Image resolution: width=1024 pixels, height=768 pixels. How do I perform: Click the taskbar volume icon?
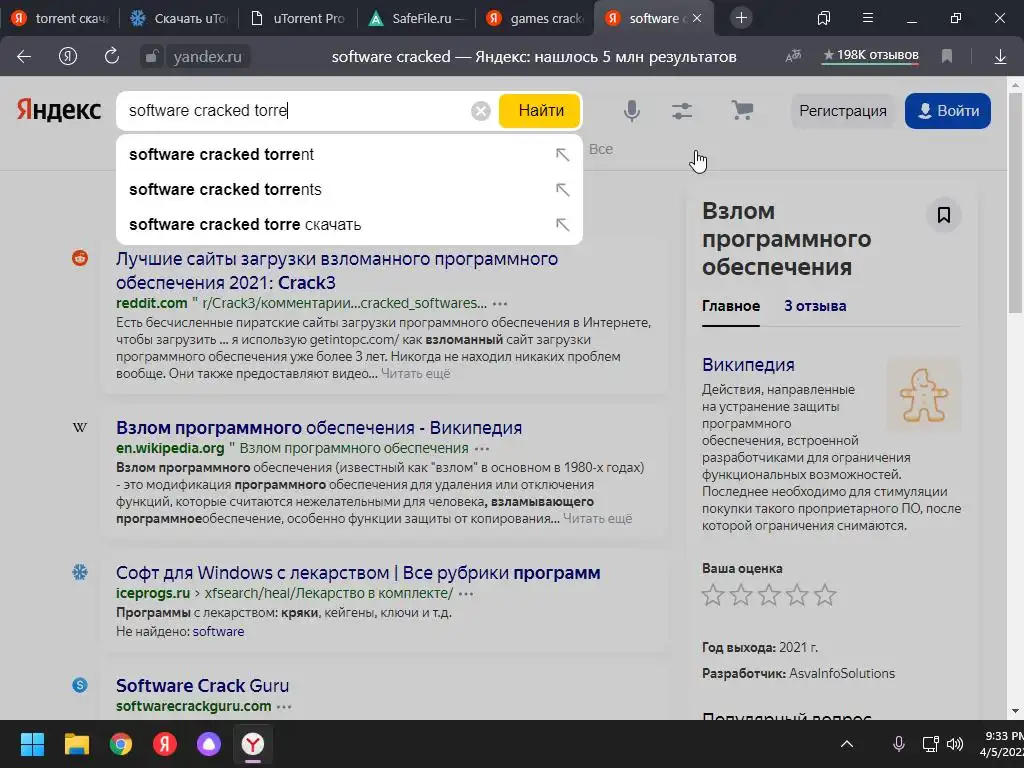[955, 744]
